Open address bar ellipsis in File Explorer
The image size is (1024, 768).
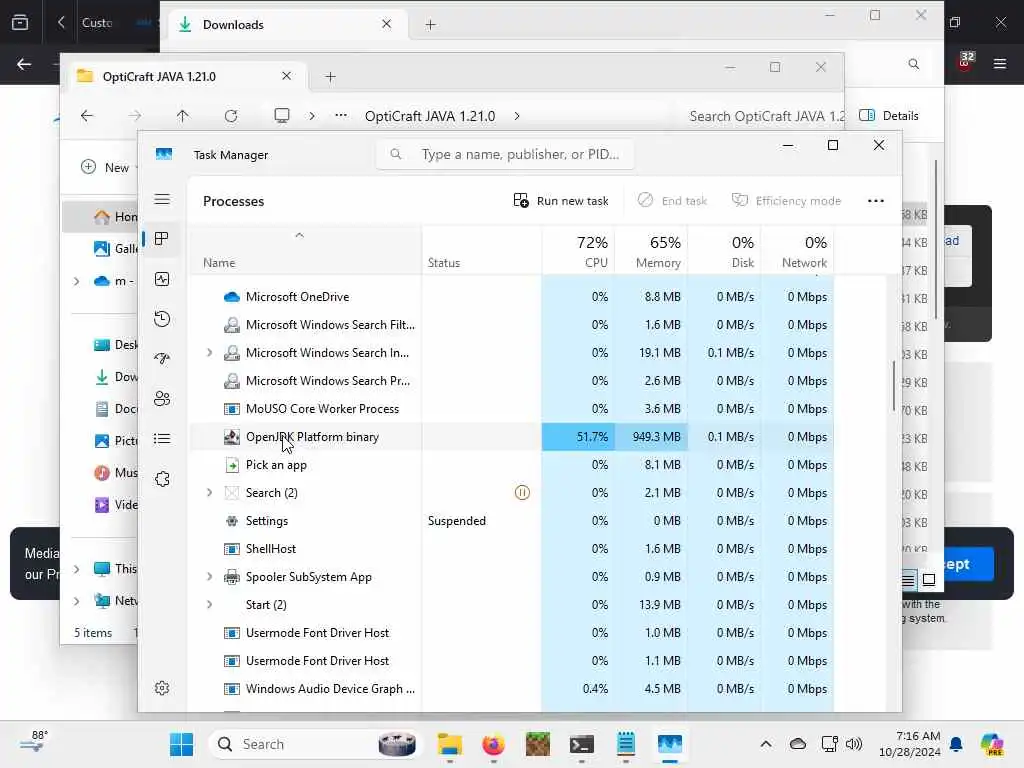click(341, 116)
